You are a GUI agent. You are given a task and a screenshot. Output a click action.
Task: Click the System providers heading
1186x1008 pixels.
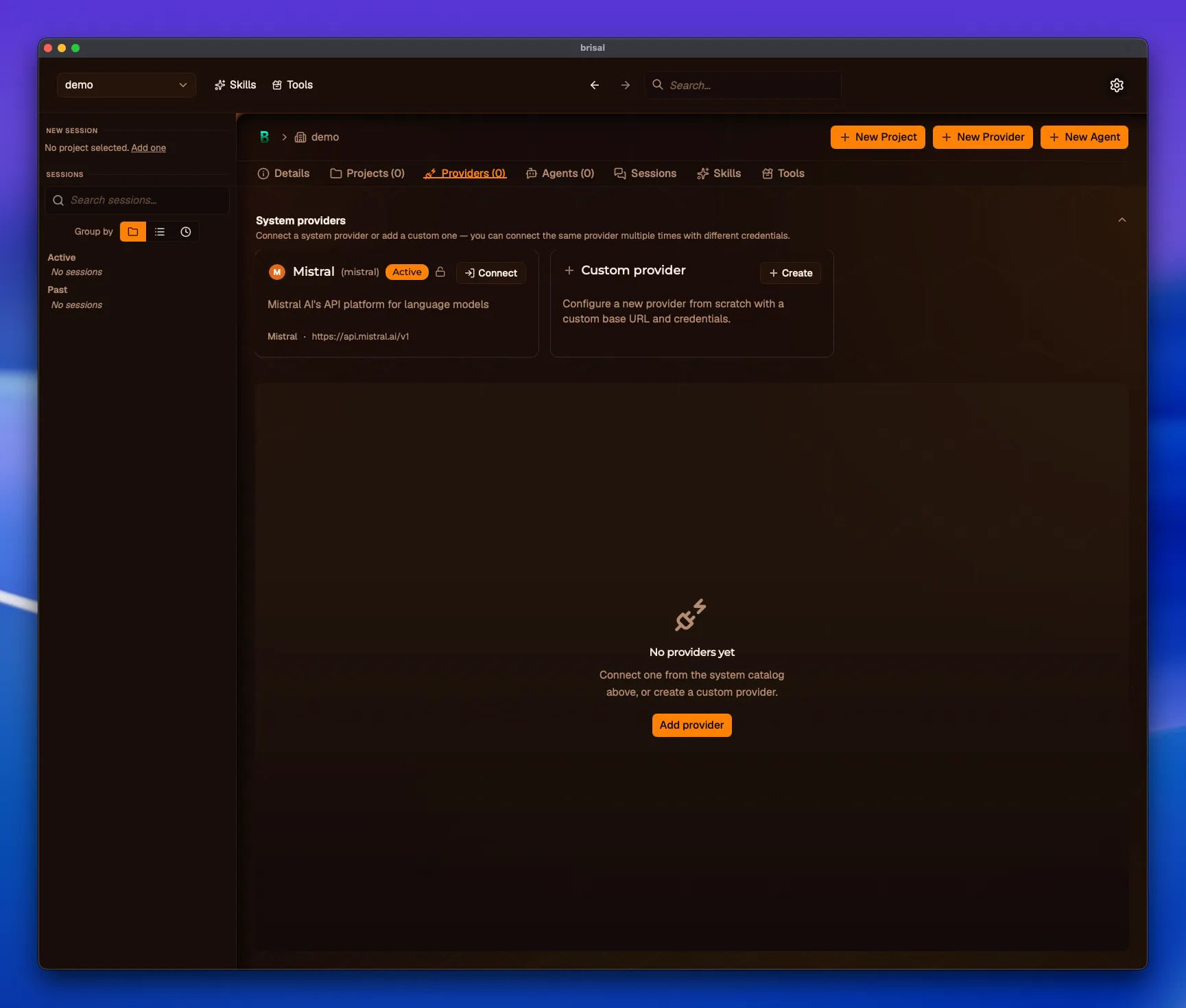tap(300, 220)
